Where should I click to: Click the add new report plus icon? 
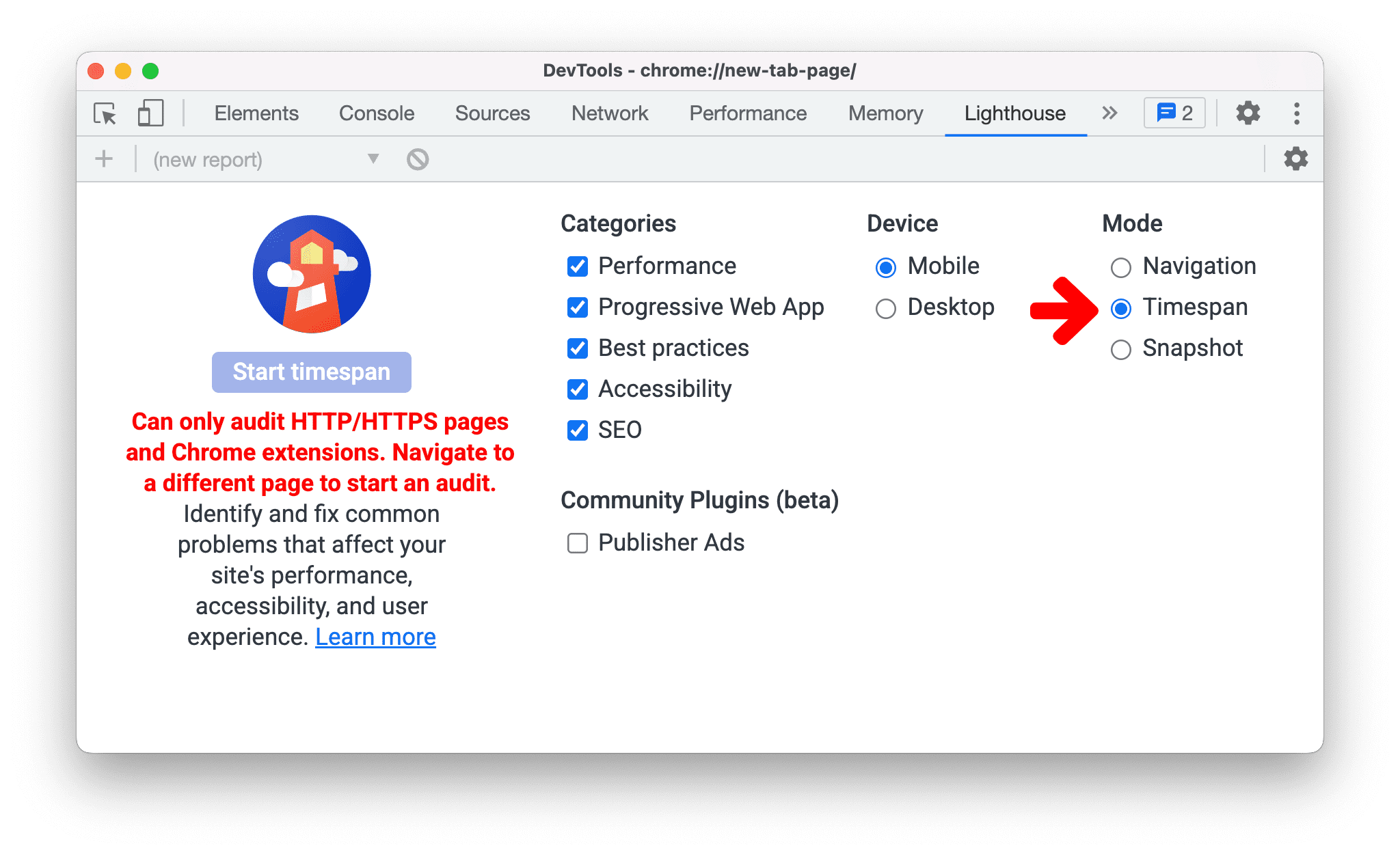(x=104, y=159)
